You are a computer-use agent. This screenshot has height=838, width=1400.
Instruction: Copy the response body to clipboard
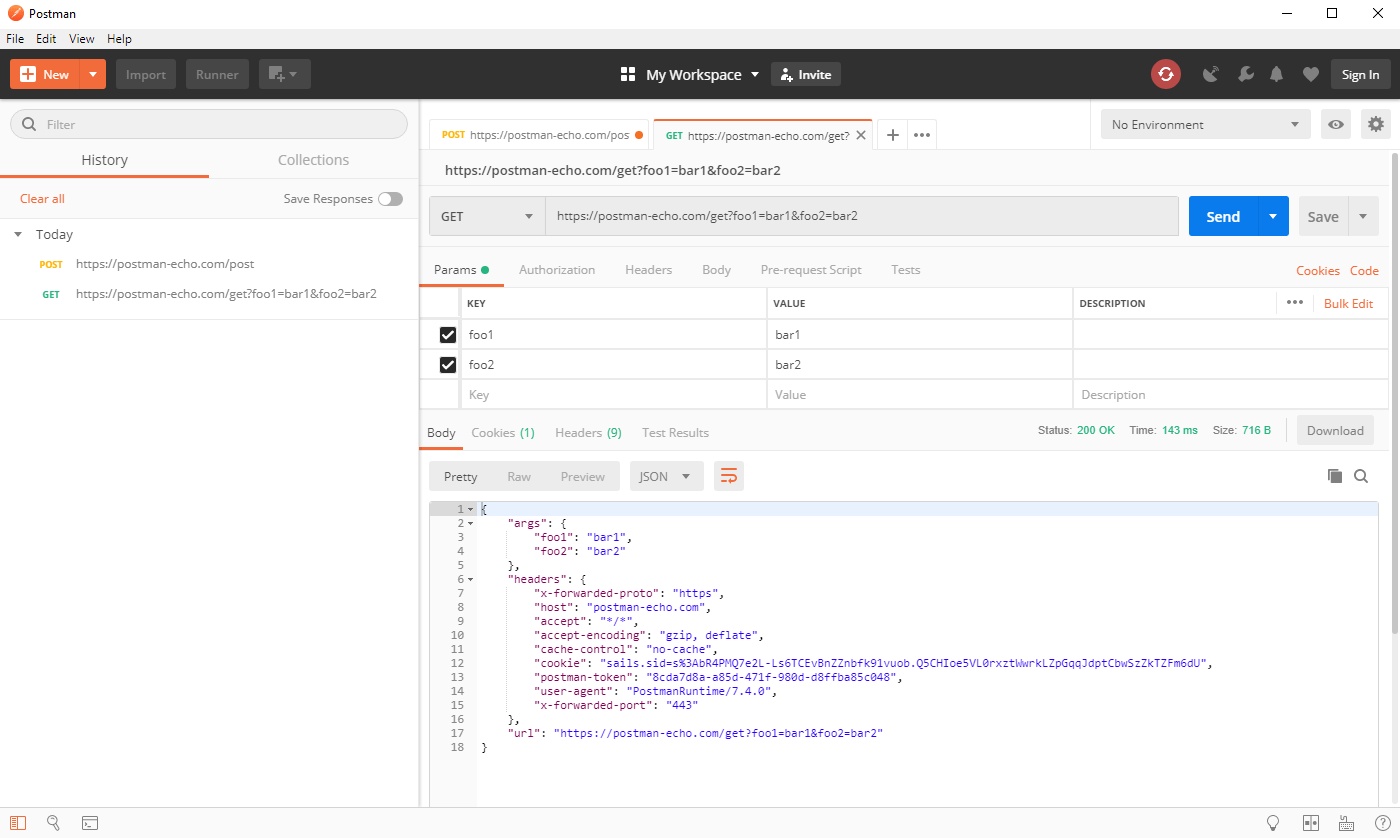pyautogui.click(x=1335, y=476)
